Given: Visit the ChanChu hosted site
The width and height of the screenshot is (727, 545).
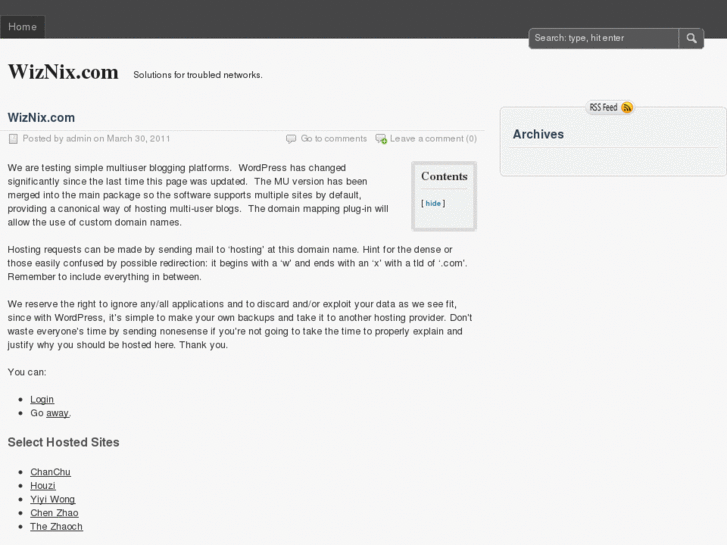Looking at the screenshot, I should point(50,472).
